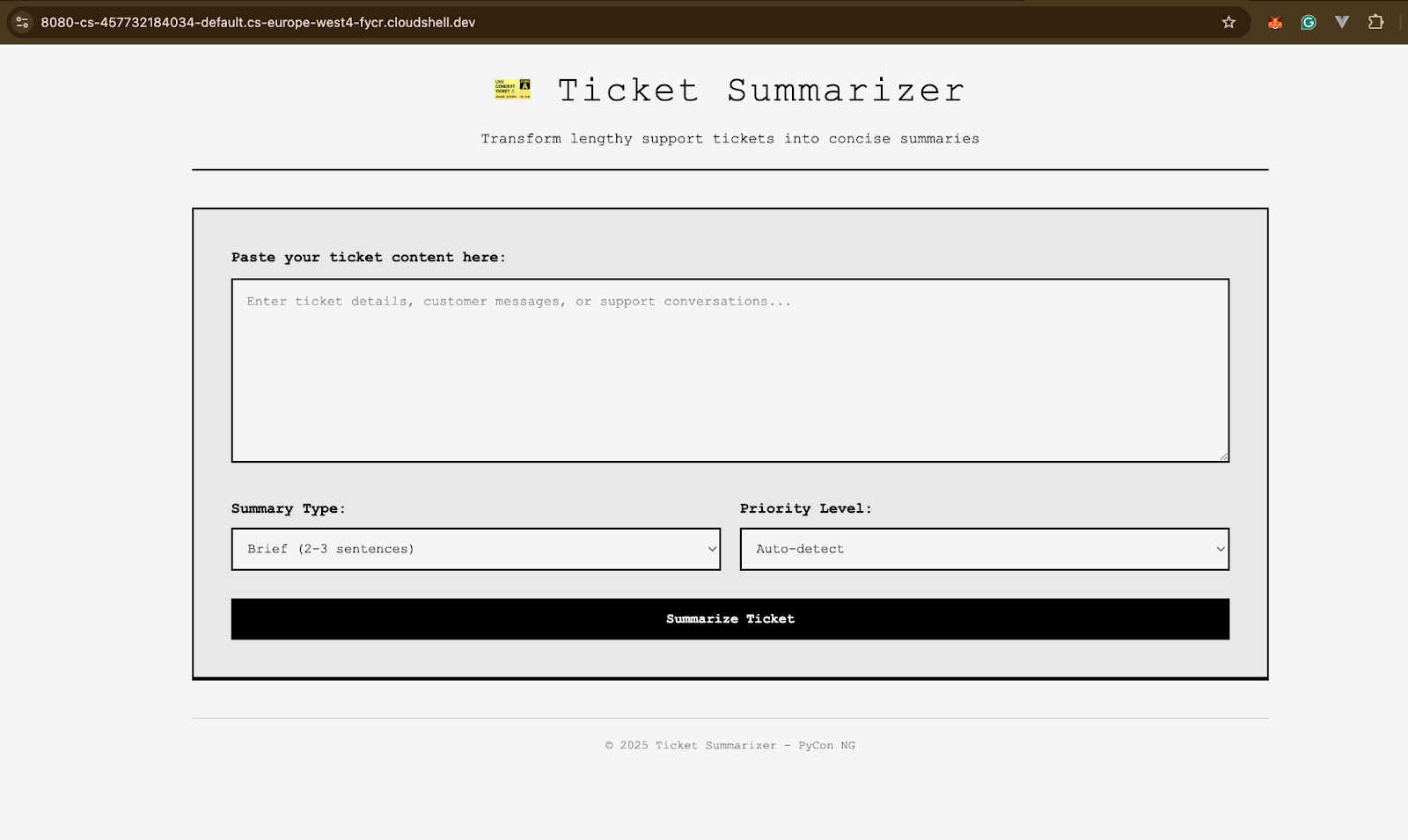
Task: Click the chevron arrow on Brief dropdown
Action: coord(712,549)
